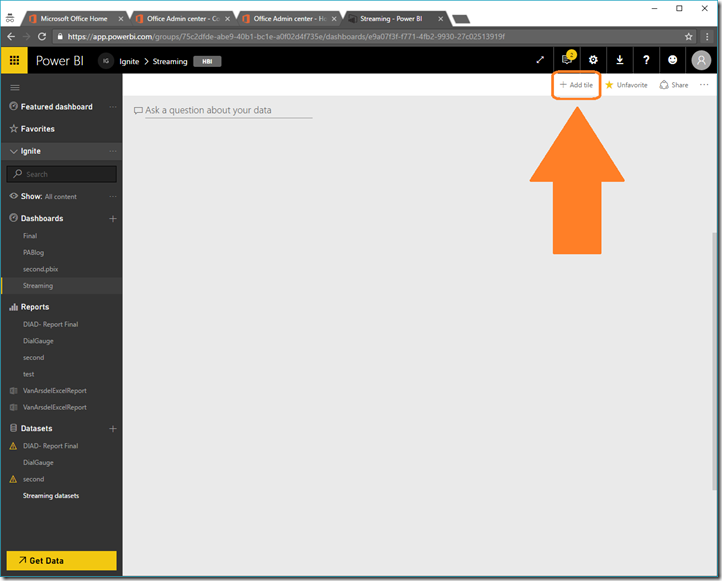Select the Streaming dashboard in sidebar
The image size is (722, 581).
[38, 286]
